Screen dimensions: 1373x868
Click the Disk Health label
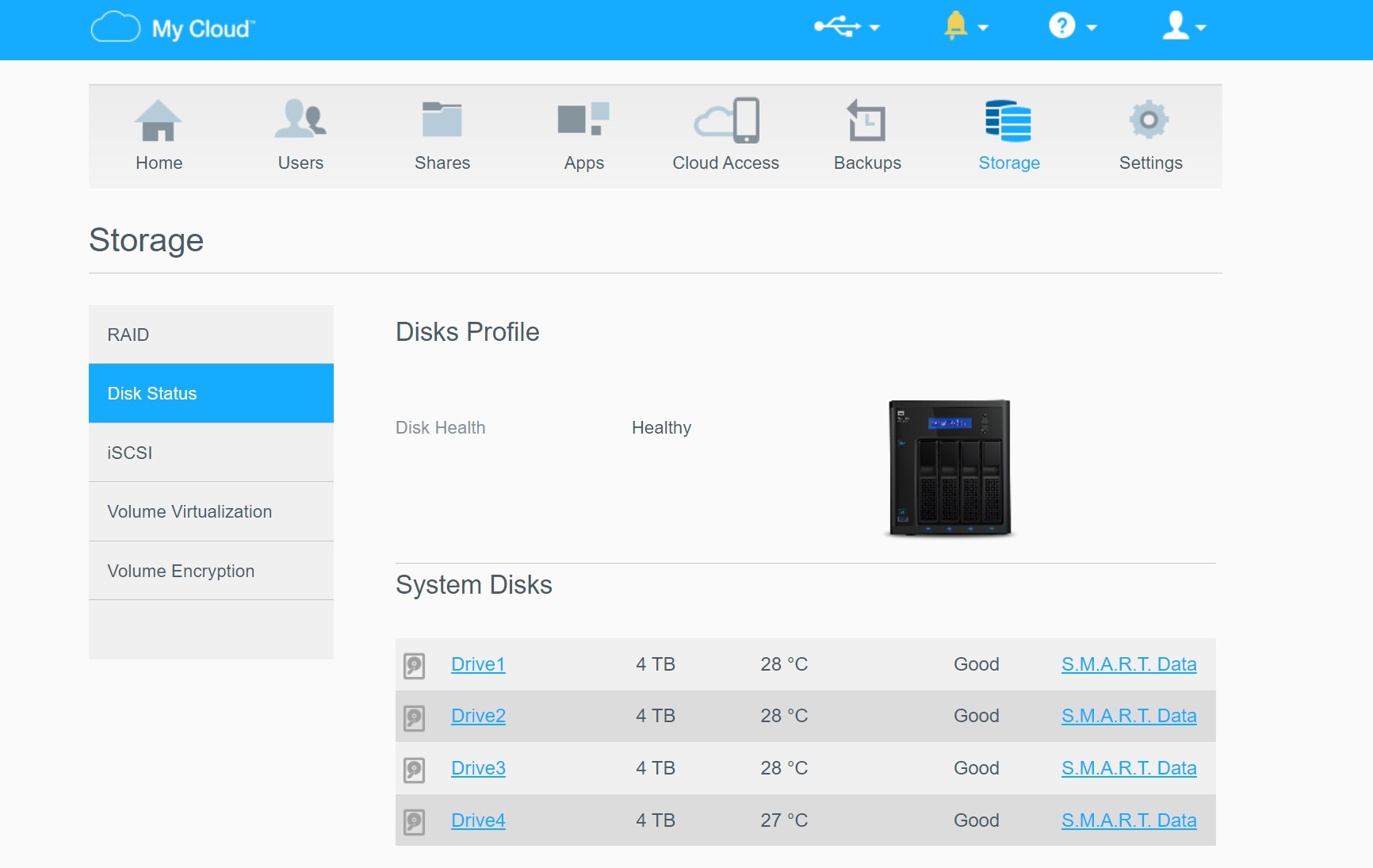(x=440, y=428)
